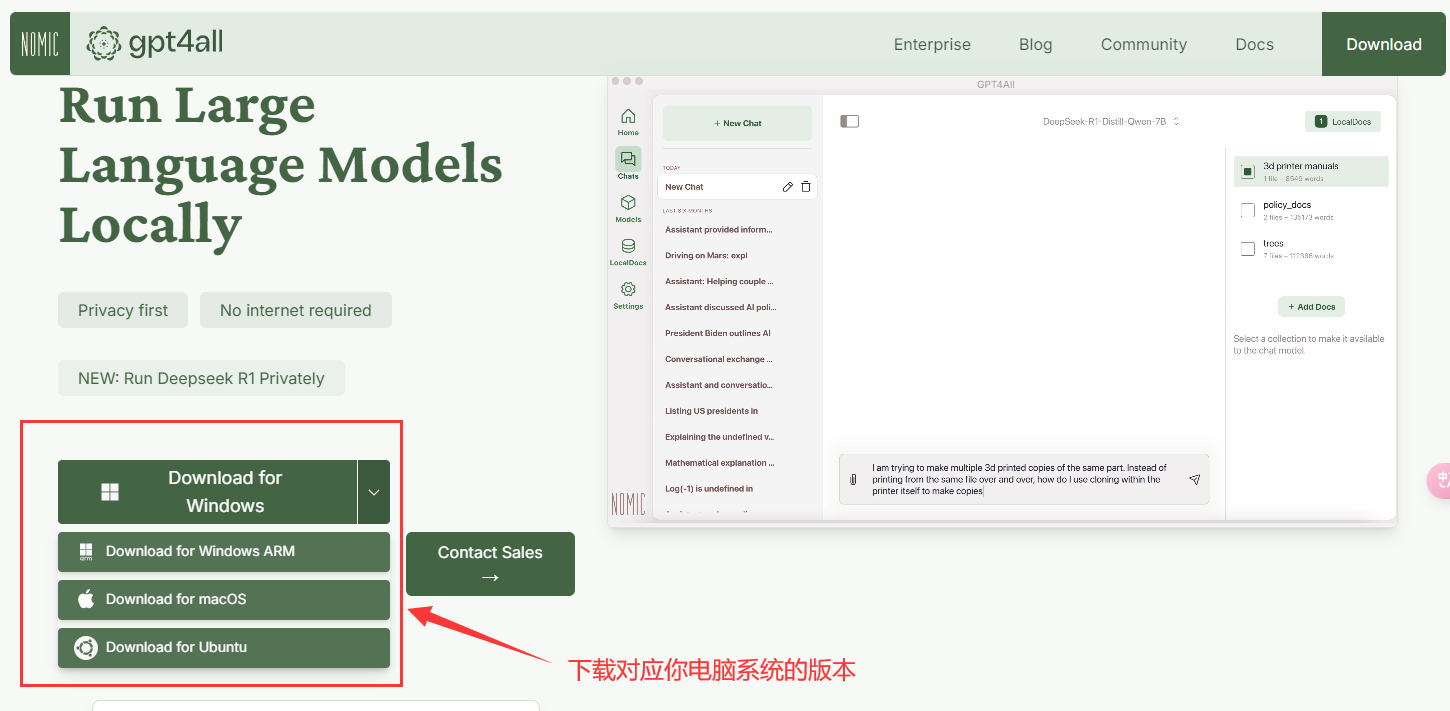This screenshot has height=711, width=1450.
Task: Click the Download button in the header
Action: click(1384, 44)
